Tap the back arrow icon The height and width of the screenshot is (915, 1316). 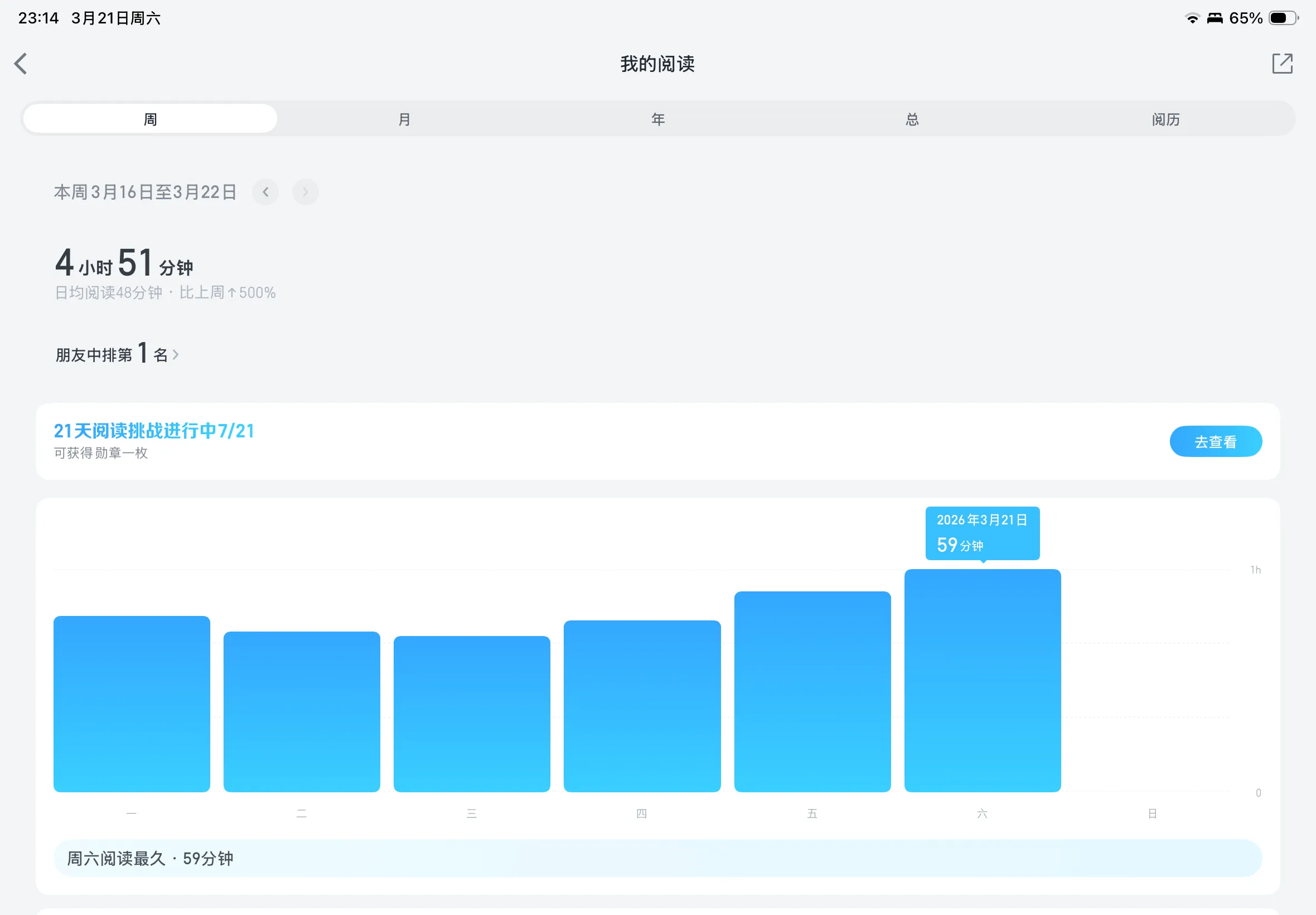click(21, 64)
